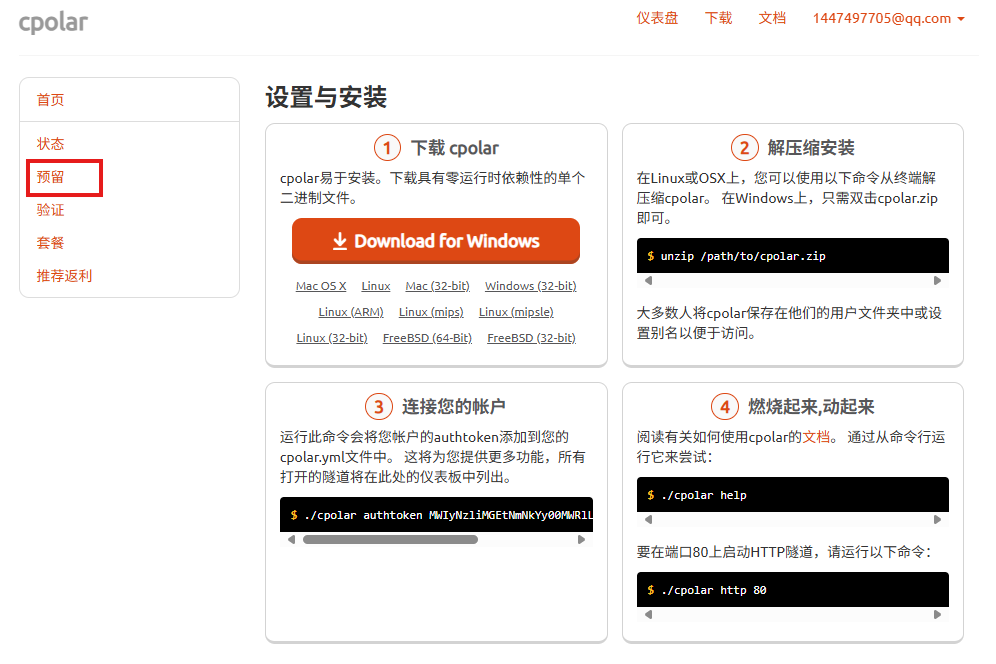996x664 pixels.
Task: Click the unzip /path/to/cpolar.zip command text
Action: pyautogui.click(x=743, y=256)
